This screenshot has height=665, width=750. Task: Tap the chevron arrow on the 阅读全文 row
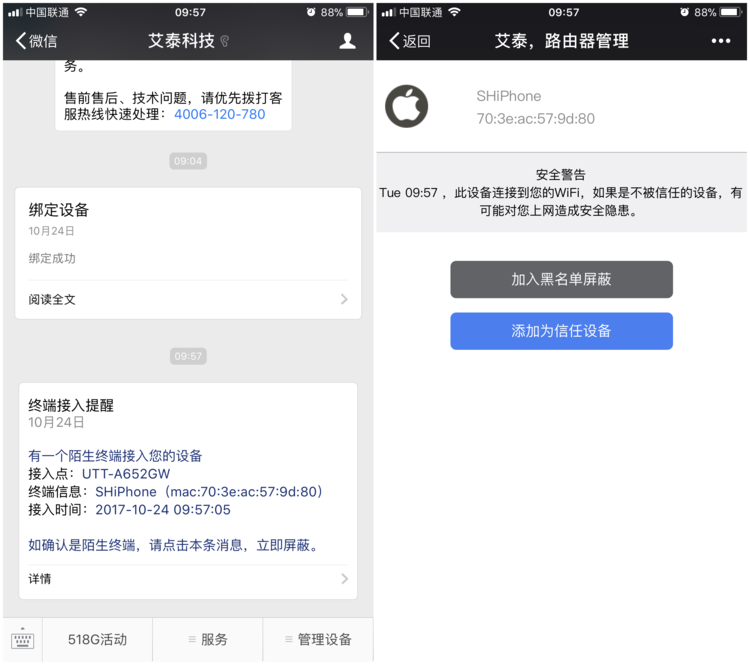[x=344, y=299]
